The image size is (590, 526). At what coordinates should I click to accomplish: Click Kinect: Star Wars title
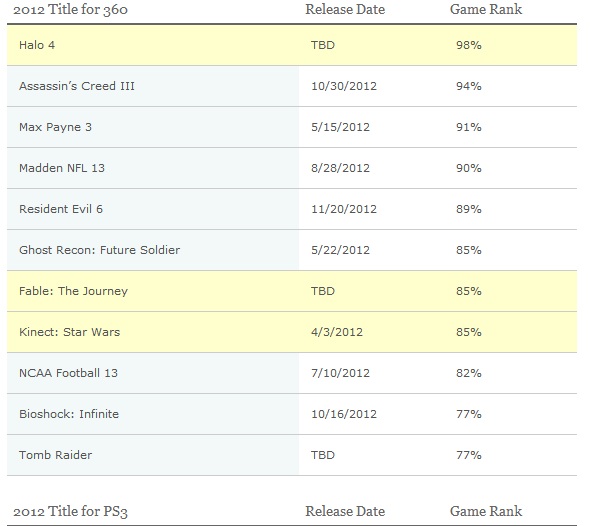point(70,332)
